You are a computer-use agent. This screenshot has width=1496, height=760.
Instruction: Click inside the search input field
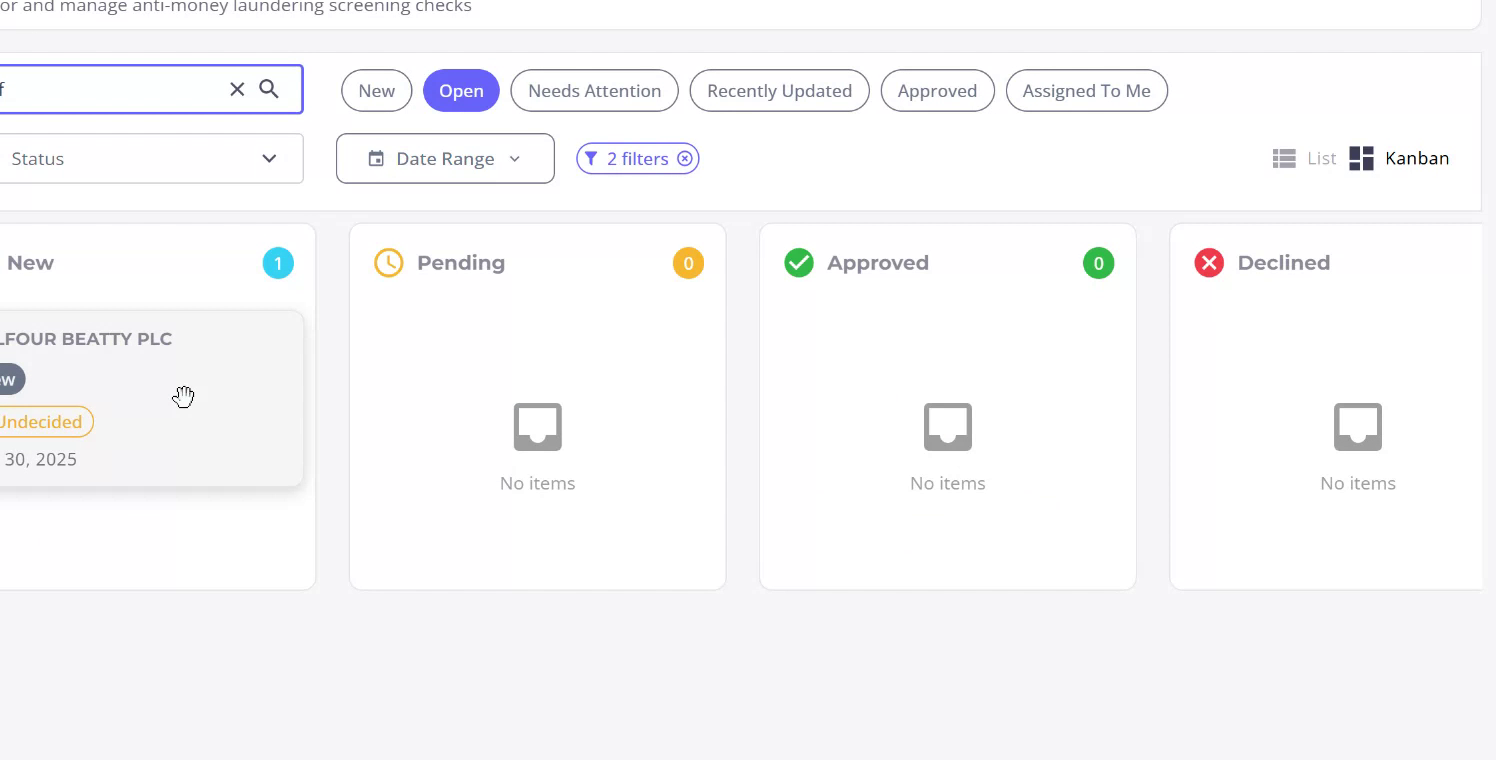(110, 89)
